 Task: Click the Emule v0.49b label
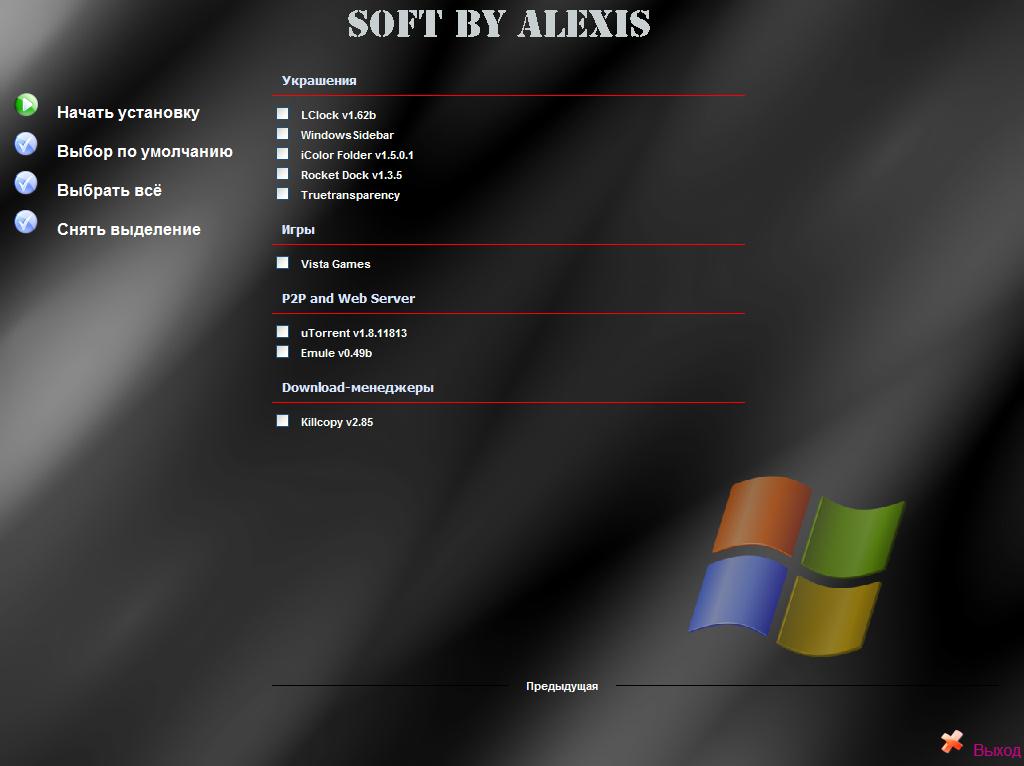[336, 353]
